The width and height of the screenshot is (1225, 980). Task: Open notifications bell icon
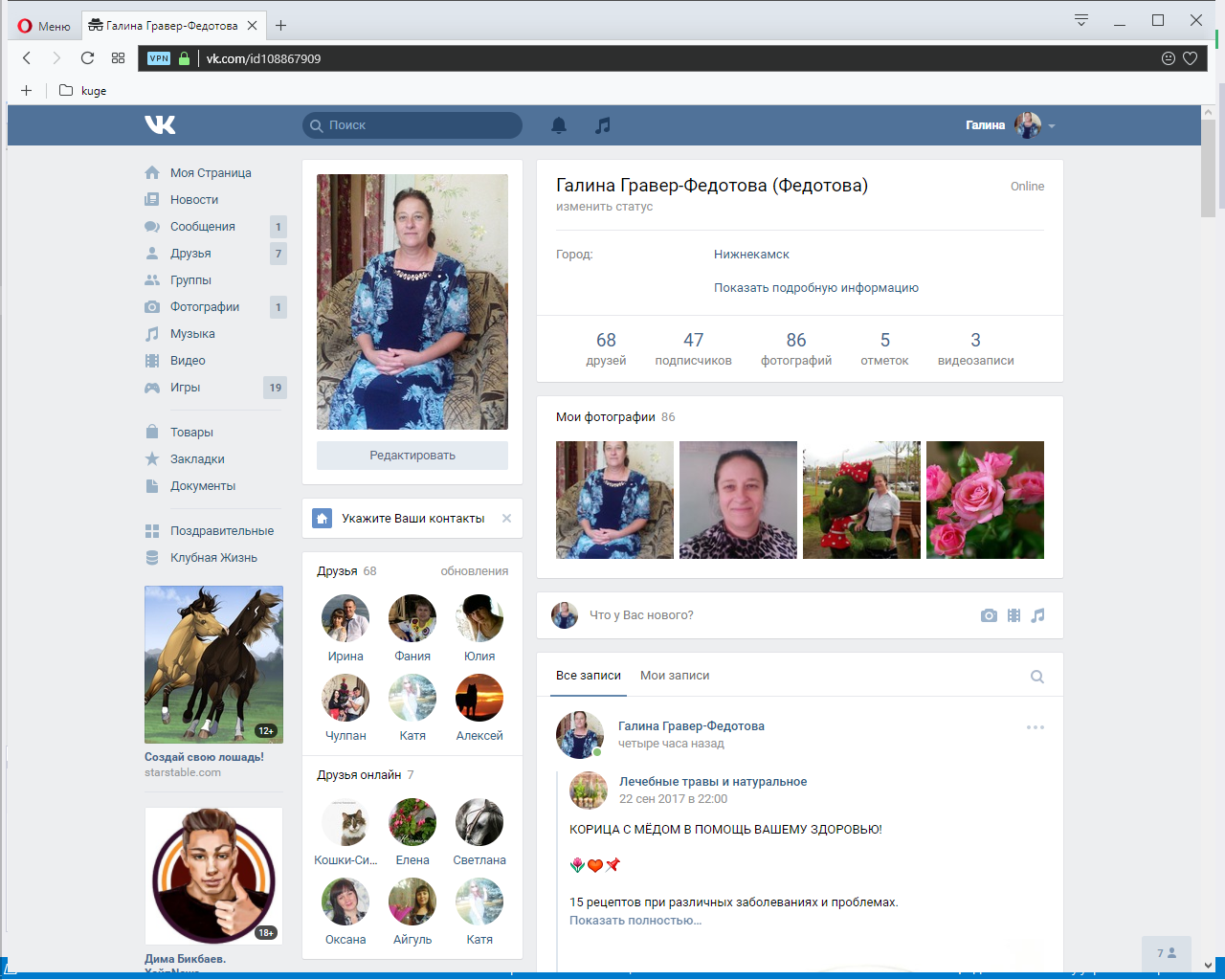(559, 125)
